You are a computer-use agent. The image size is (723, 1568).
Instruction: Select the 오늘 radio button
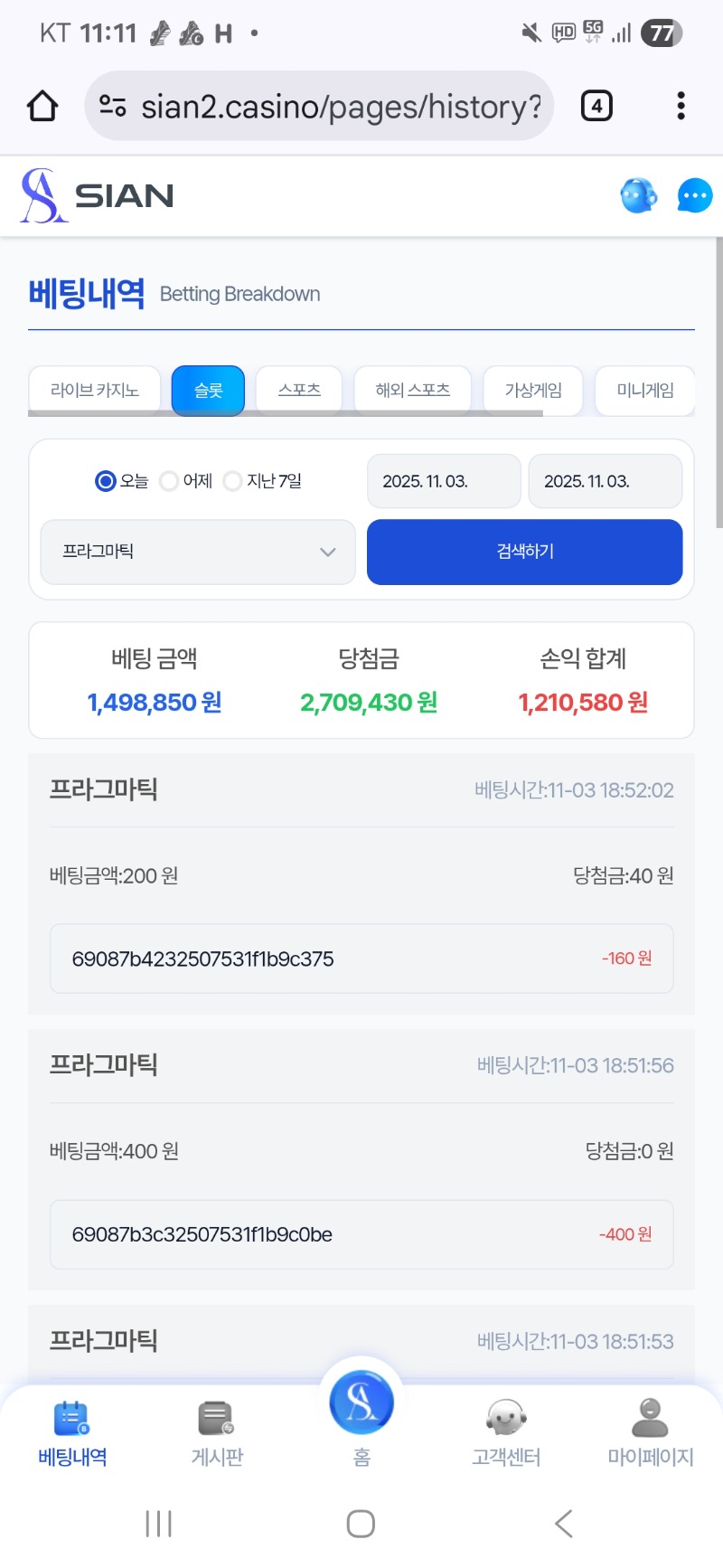click(106, 481)
